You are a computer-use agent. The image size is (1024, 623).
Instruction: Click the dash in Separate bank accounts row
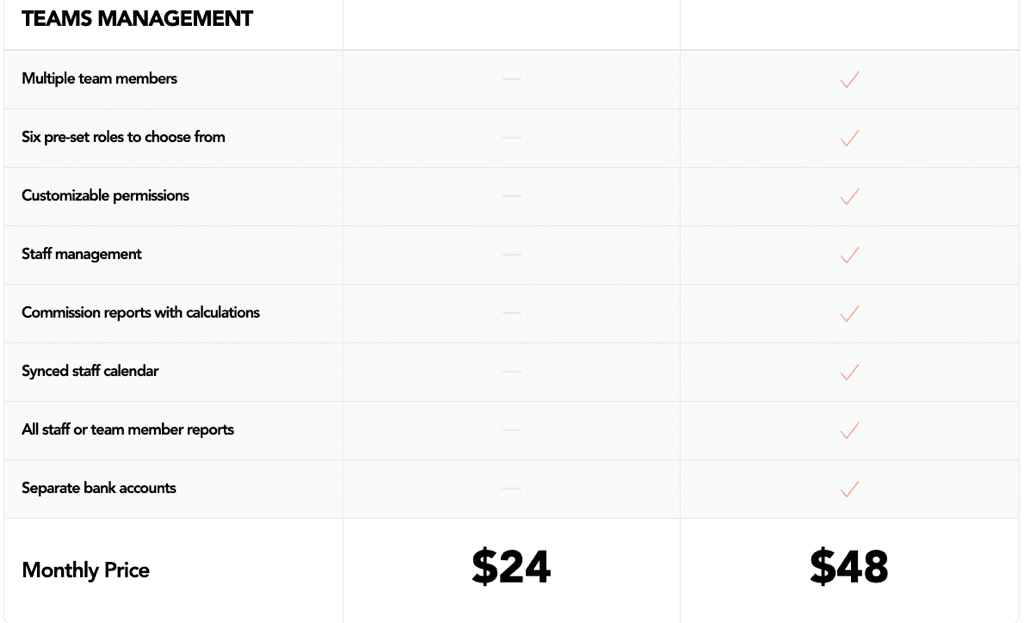coord(512,488)
